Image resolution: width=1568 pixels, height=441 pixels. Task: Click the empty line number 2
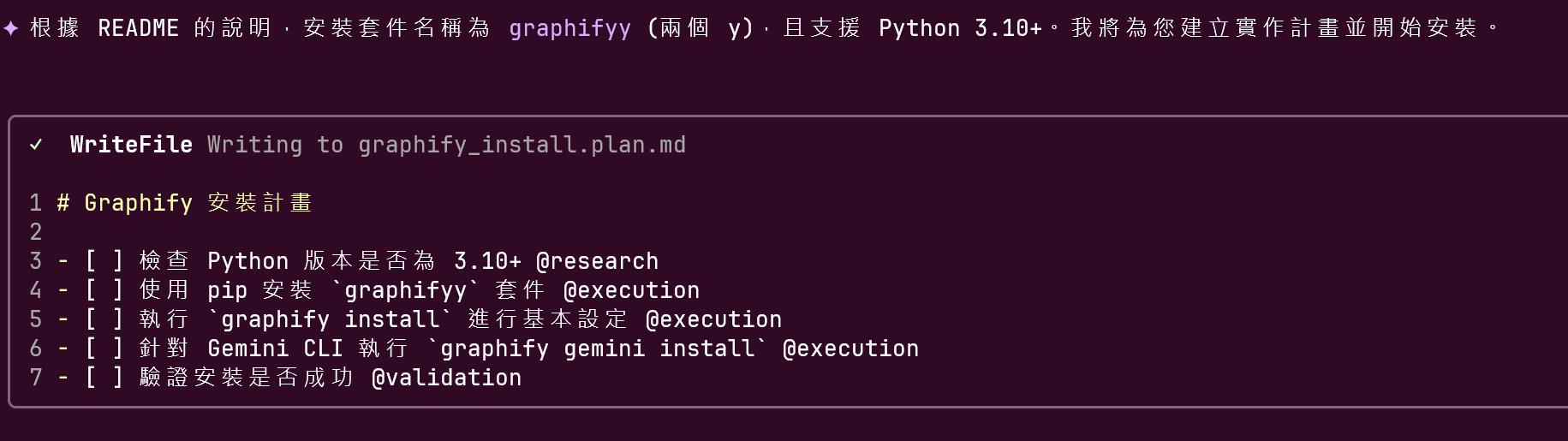pyautogui.click(x=35, y=232)
